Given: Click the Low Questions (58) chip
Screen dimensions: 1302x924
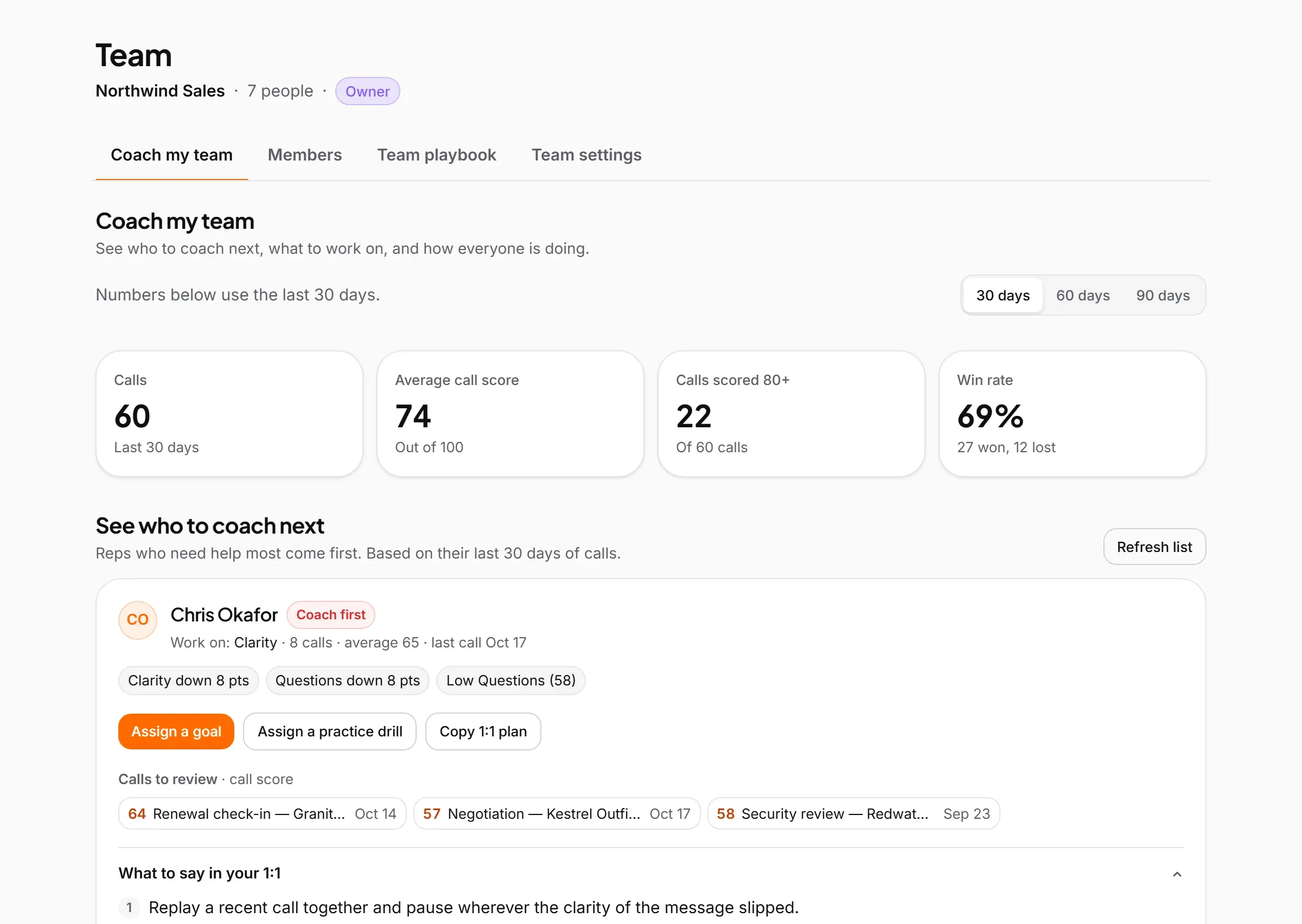Looking at the screenshot, I should pos(510,681).
